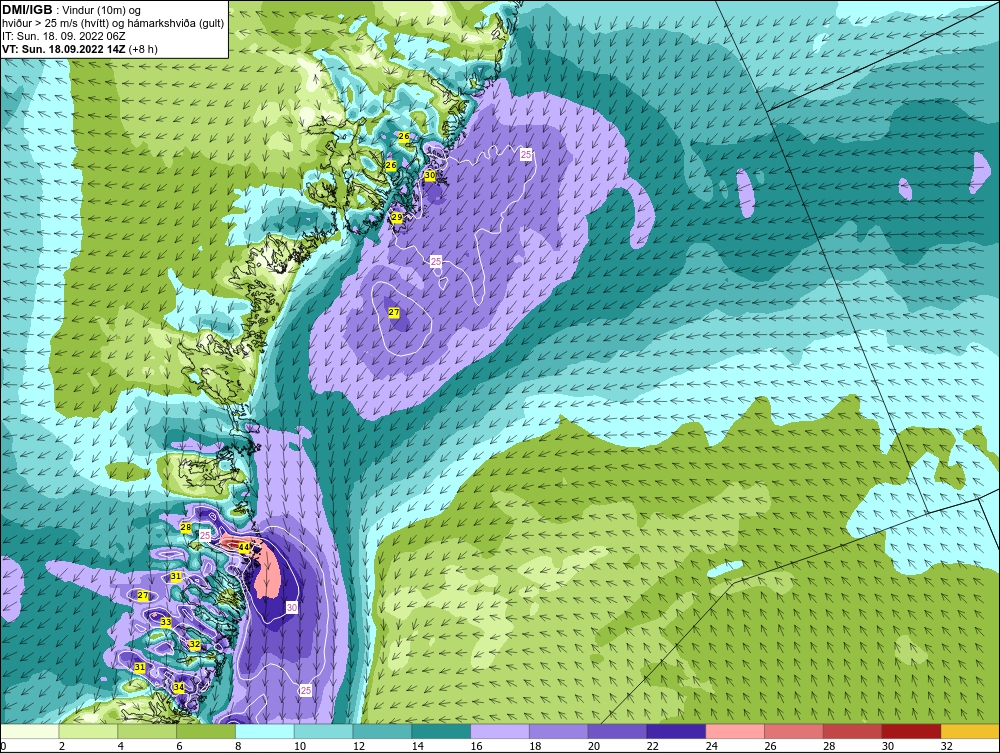Click the legend scale value 16
Viewport: 1000px width, 753px height.
tap(476, 746)
